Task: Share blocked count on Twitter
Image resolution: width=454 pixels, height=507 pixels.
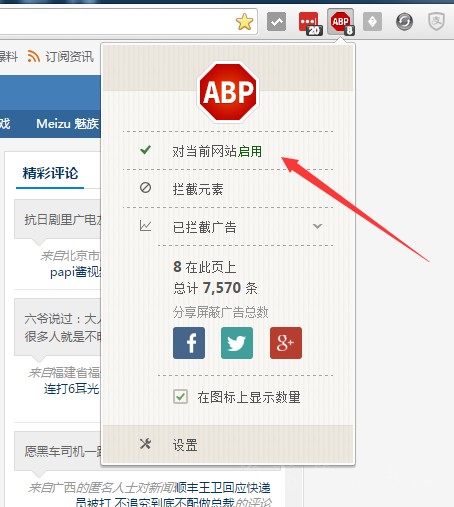Action: [237, 343]
